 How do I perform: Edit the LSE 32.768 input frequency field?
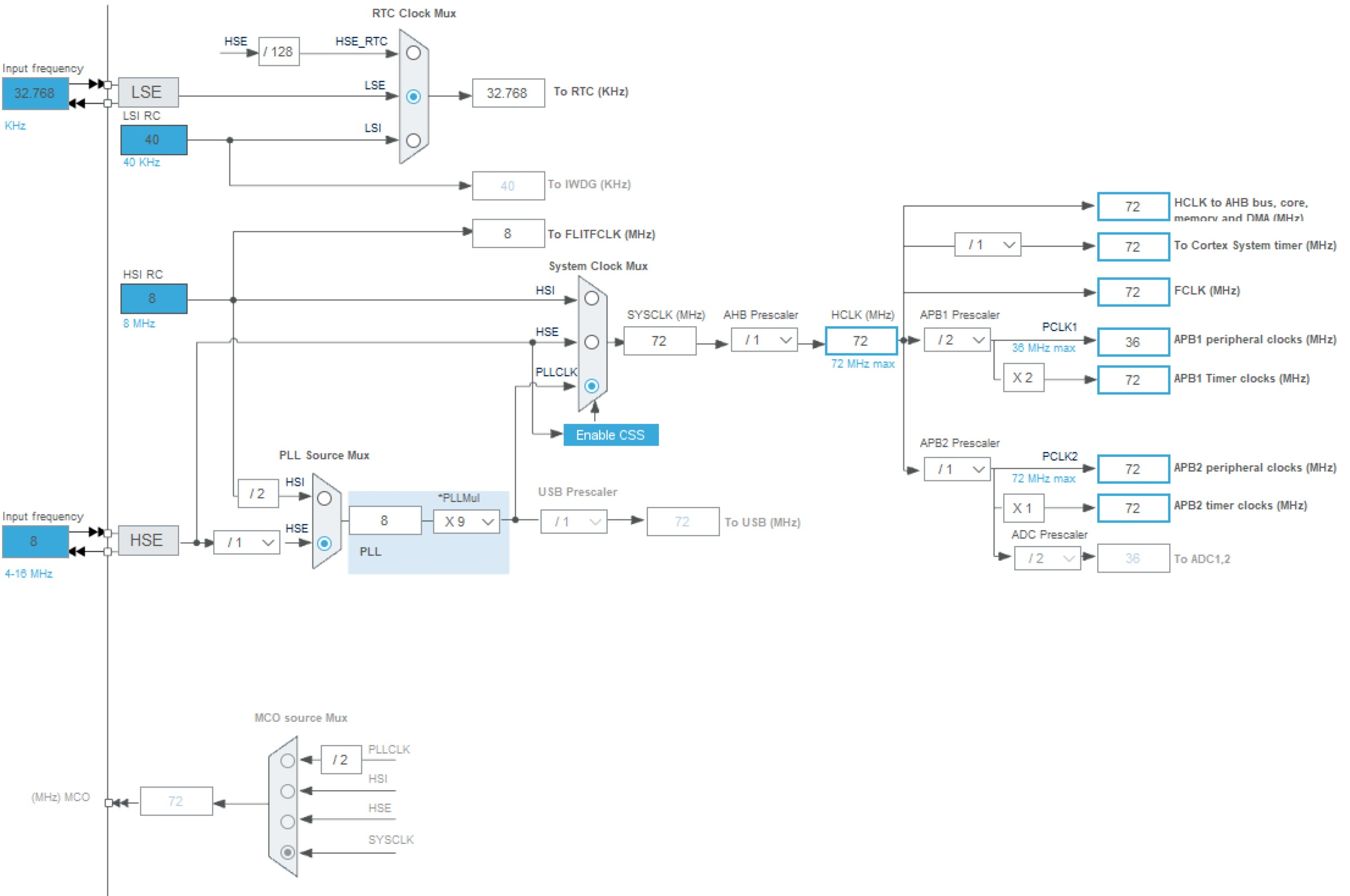click(35, 93)
